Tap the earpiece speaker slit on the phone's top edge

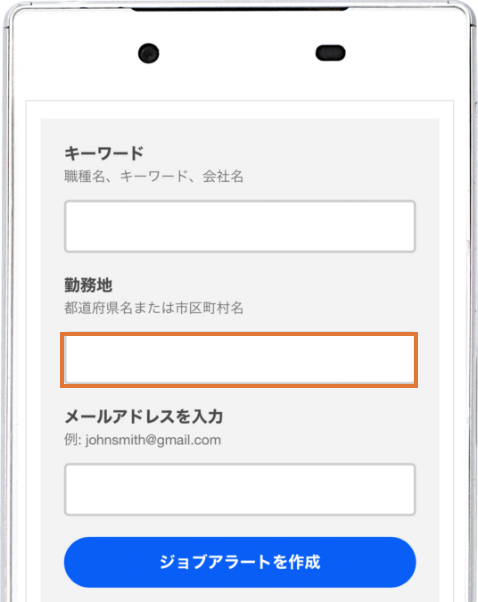[x=240, y=8]
